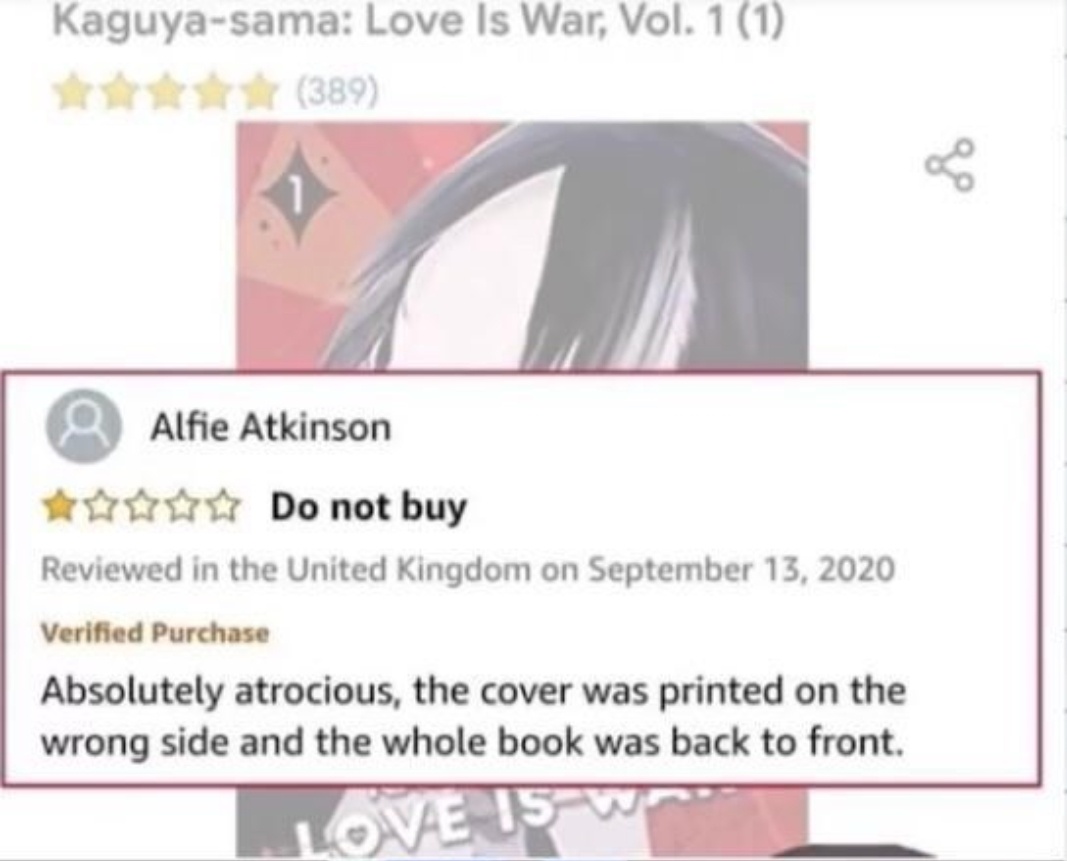Click the review body text
The height and width of the screenshot is (861, 1067).
click(474, 717)
